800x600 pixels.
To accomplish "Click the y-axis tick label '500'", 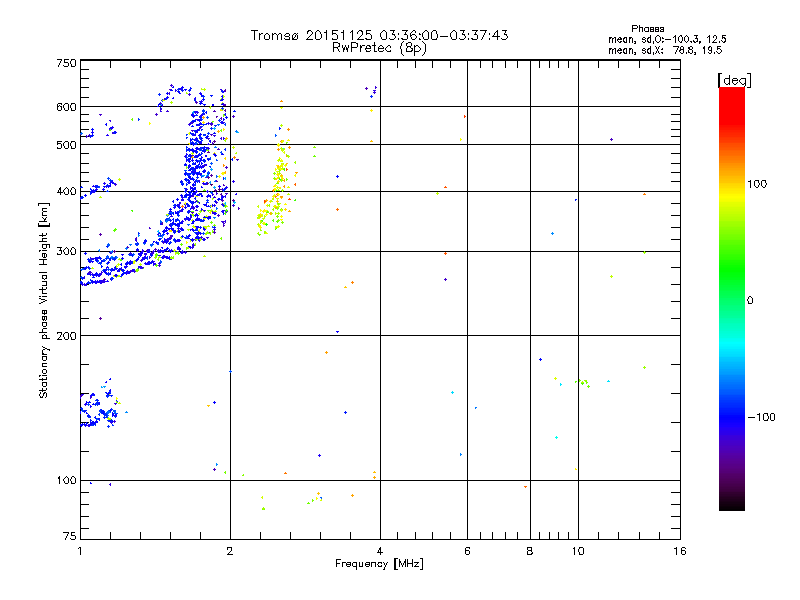I will coord(66,145).
